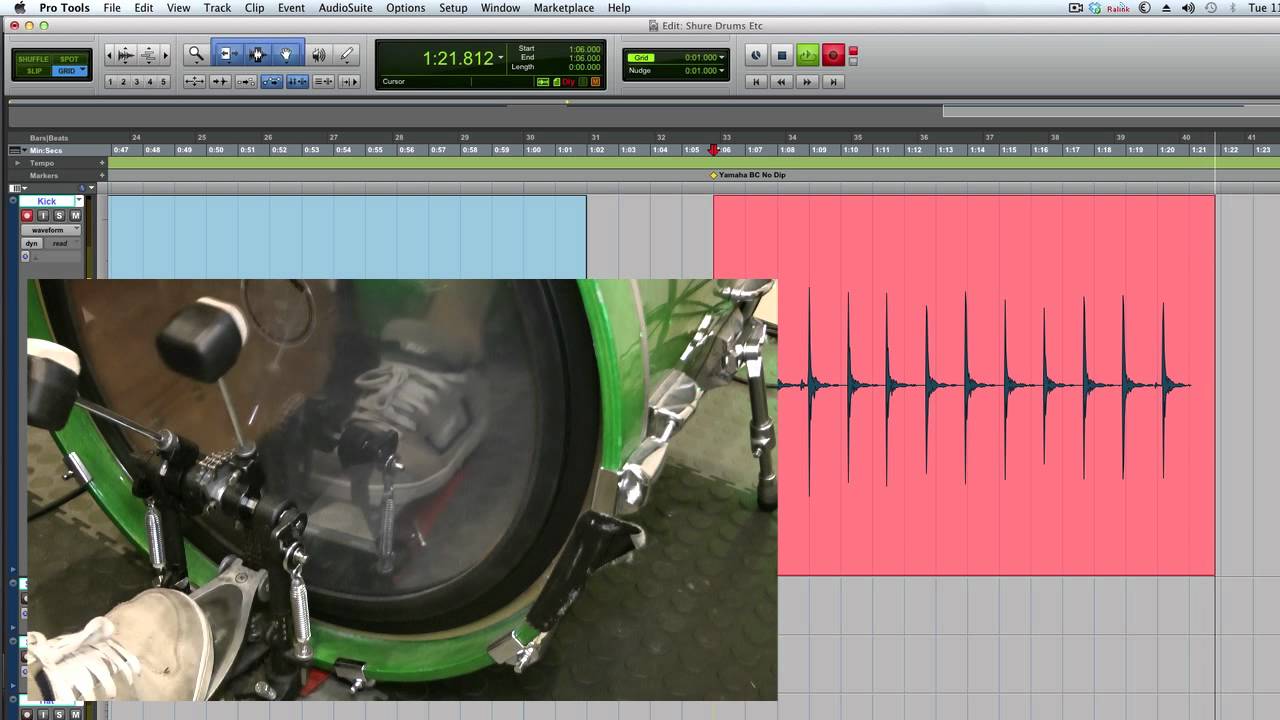
Task: Toggle Tab to Transients button
Action: coord(220,82)
